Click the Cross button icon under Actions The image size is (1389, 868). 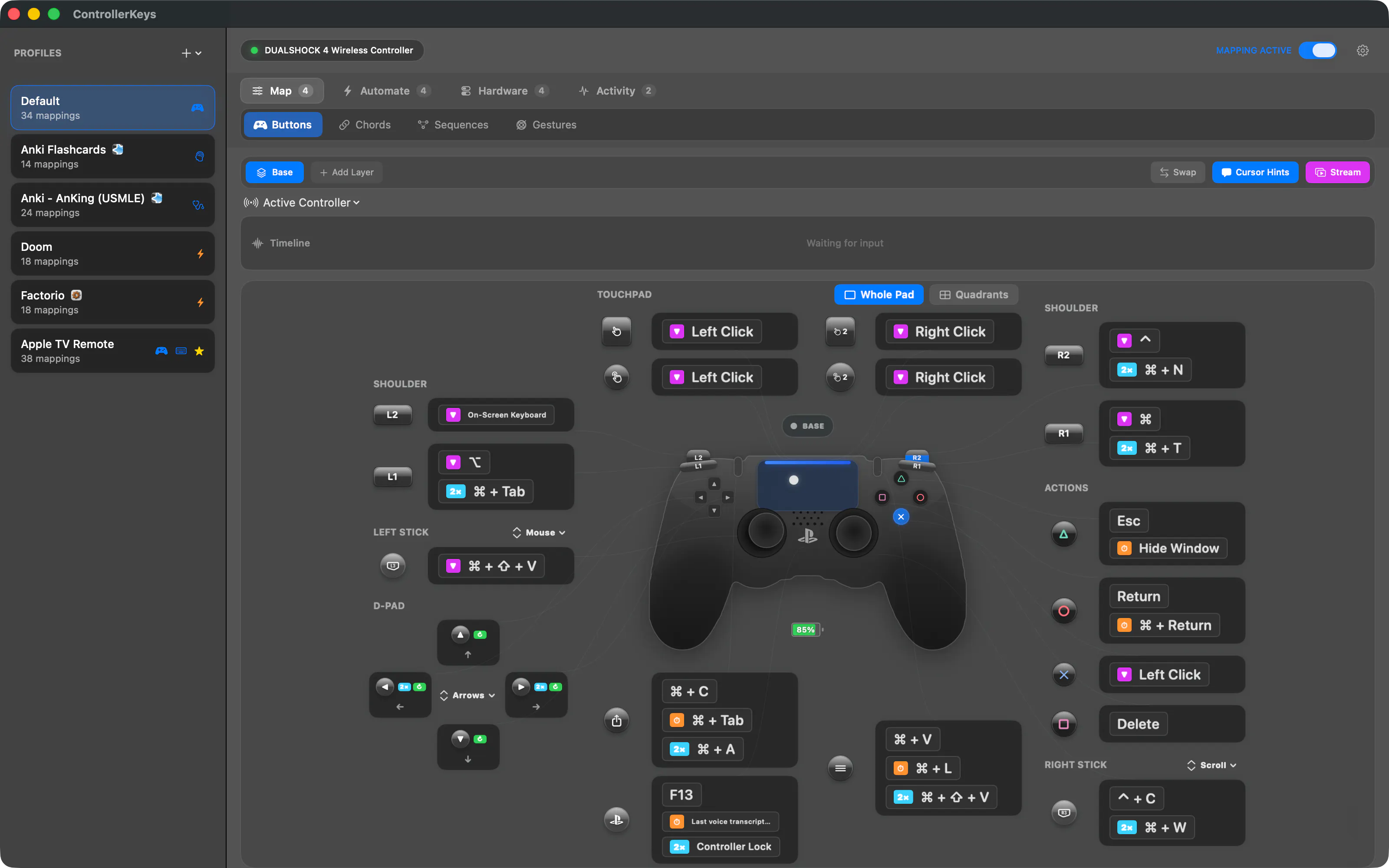(1063, 674)
